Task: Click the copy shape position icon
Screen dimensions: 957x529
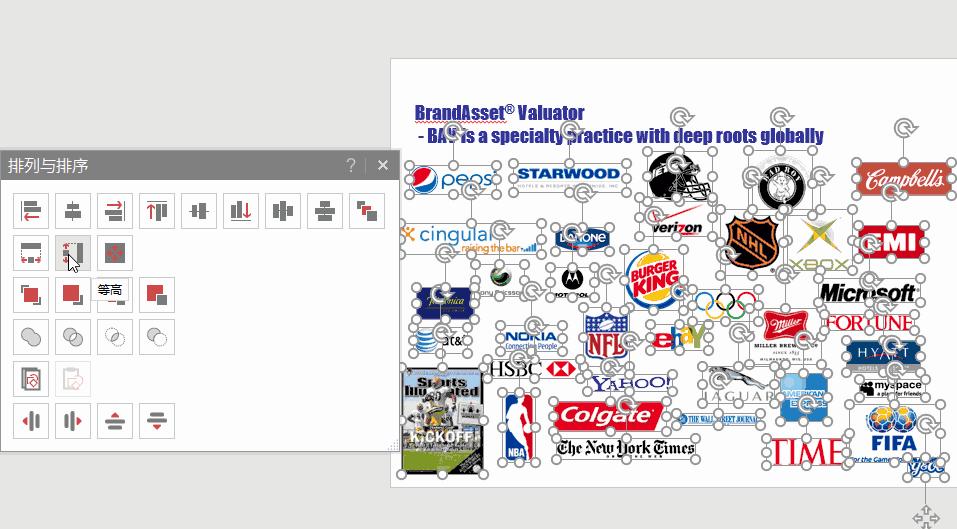Action: coord(31,379)
